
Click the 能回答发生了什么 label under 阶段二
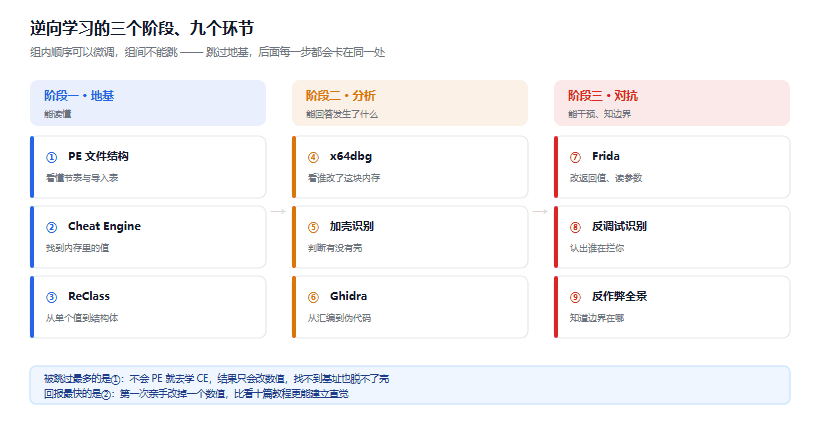(342, 114)
